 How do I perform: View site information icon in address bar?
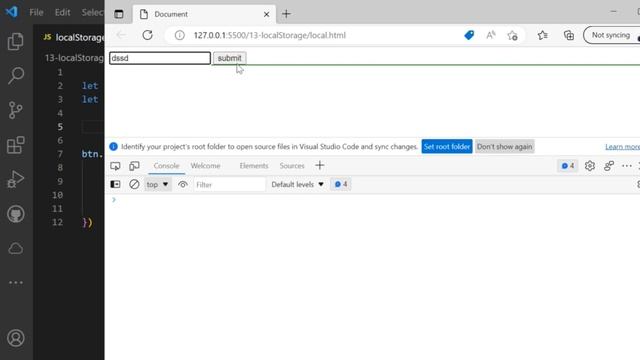pos(180,36)
